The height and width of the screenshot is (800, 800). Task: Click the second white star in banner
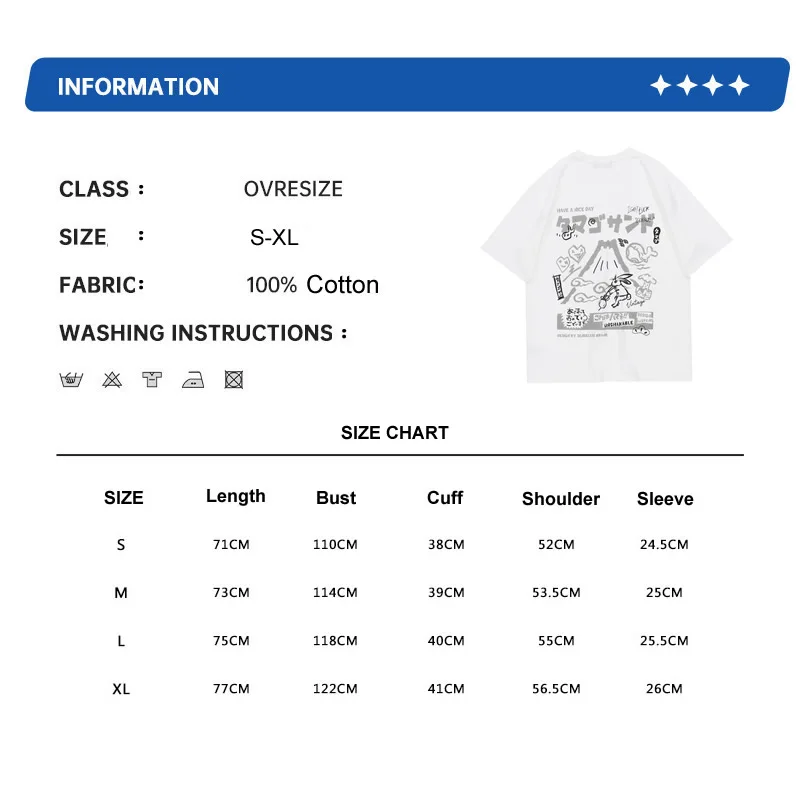687,85
